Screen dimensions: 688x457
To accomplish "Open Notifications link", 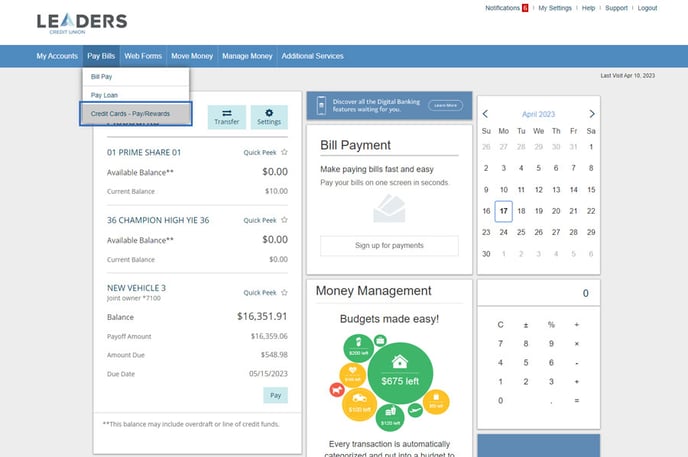I will point(502,8).
